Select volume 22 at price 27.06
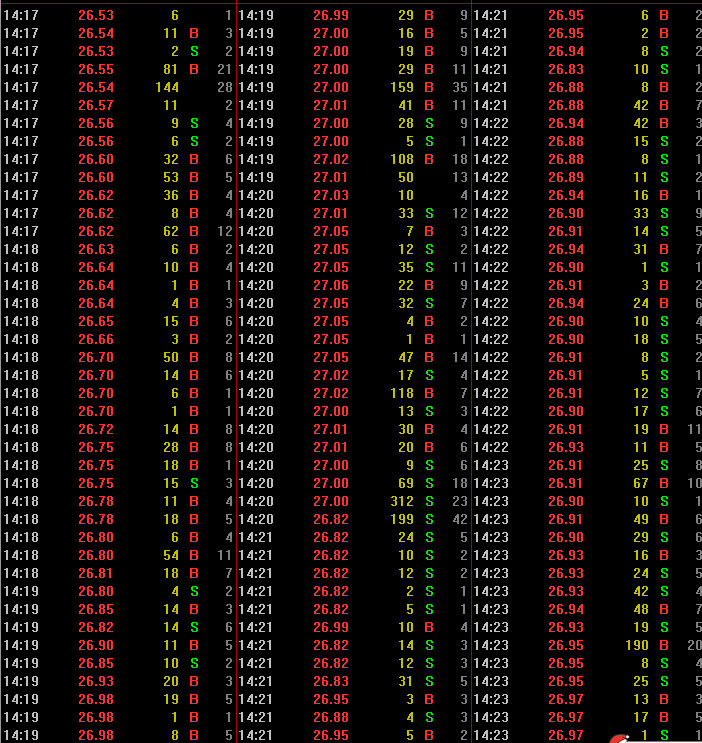 (x=406, y=285)
